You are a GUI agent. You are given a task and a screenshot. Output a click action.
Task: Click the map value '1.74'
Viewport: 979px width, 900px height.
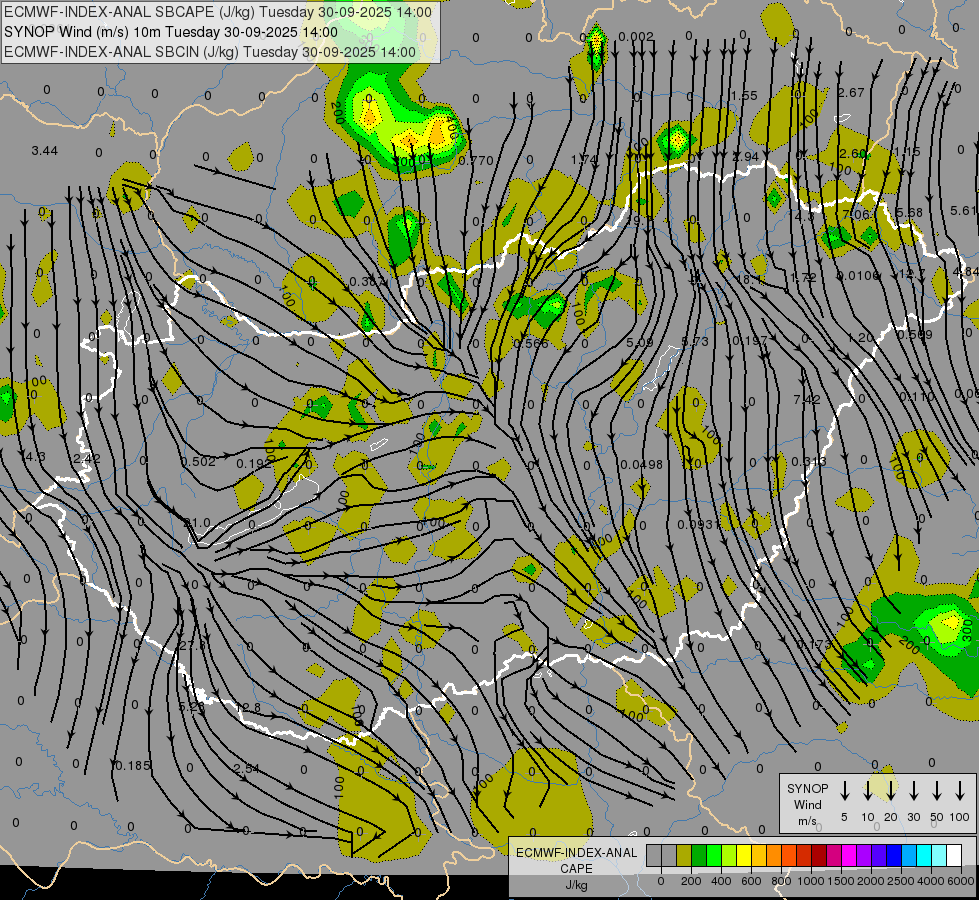584,160
